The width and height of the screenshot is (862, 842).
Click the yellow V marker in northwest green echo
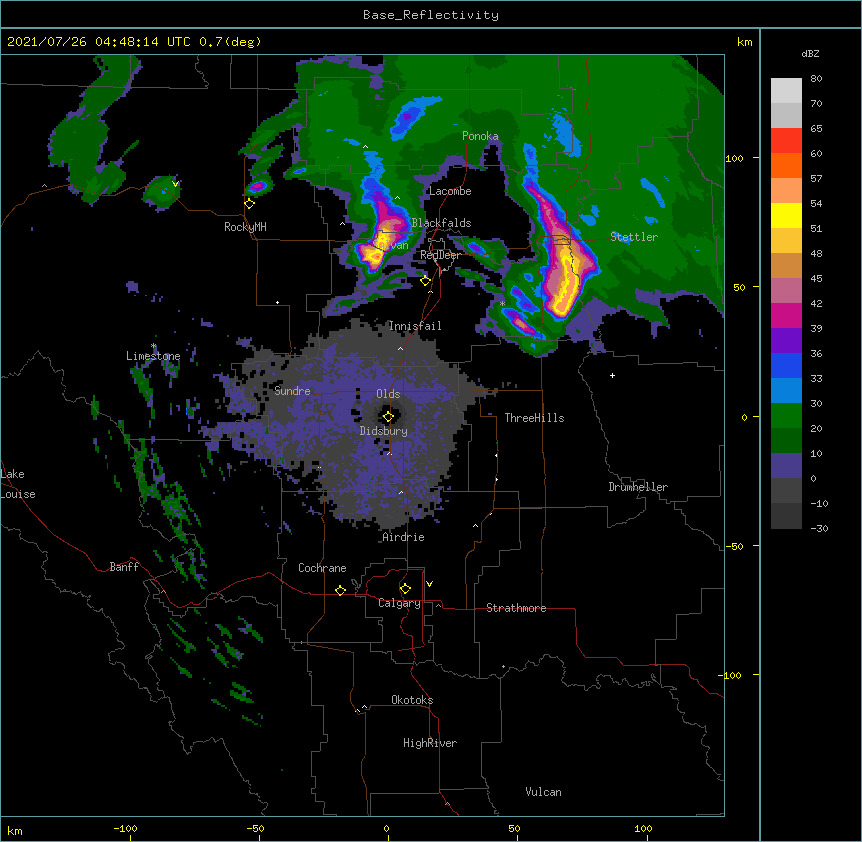click(175, 184)
